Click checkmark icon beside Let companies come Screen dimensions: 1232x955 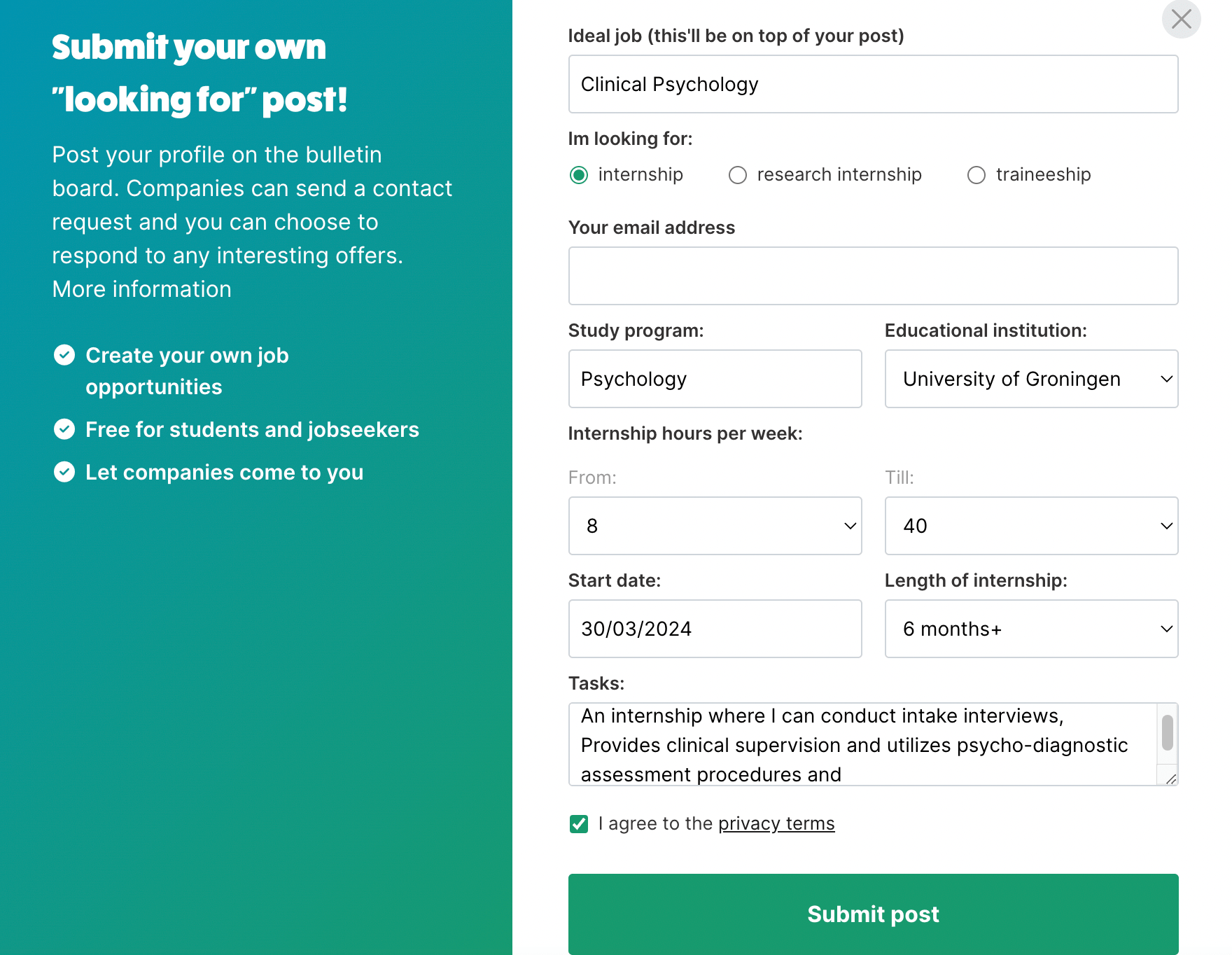click(64, 472)
